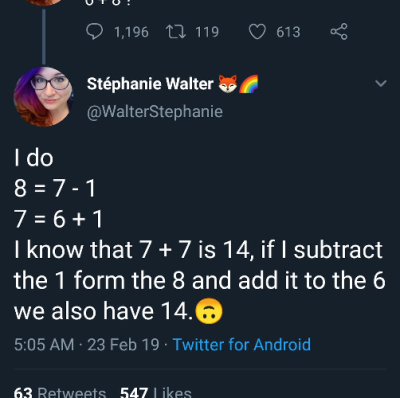Click the 5:05 AM timestamp
This screenshot has height=398, width=400.
[x=44, y=344]
